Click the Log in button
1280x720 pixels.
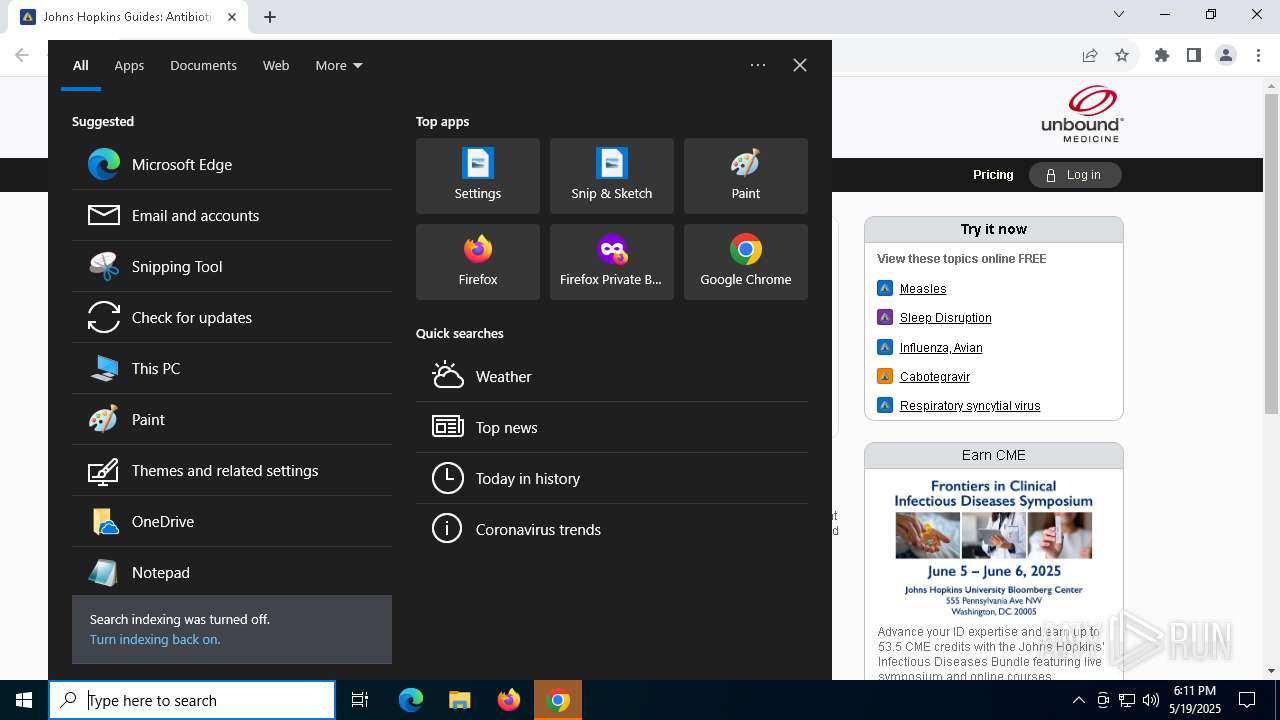point(1075,175)
